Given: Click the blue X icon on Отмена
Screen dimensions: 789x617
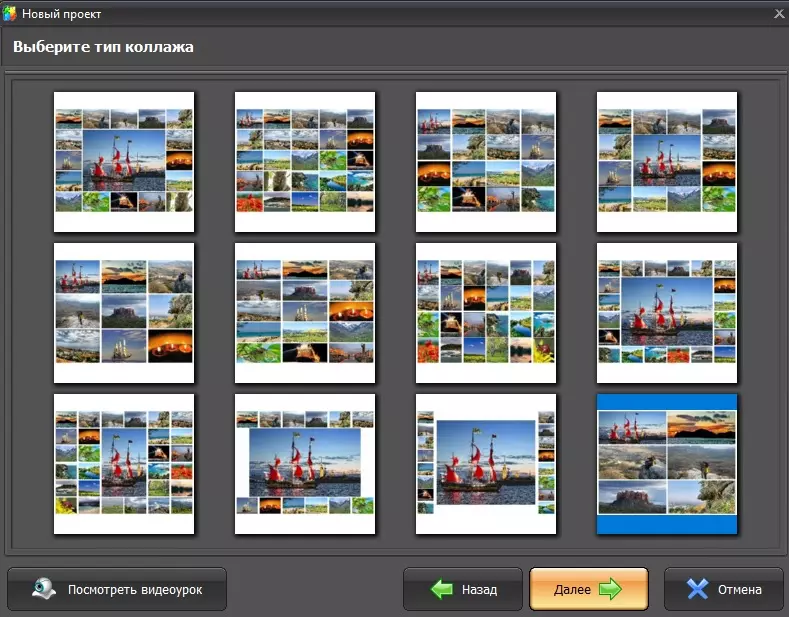Looking at the screenshot, I should point(697,589).
